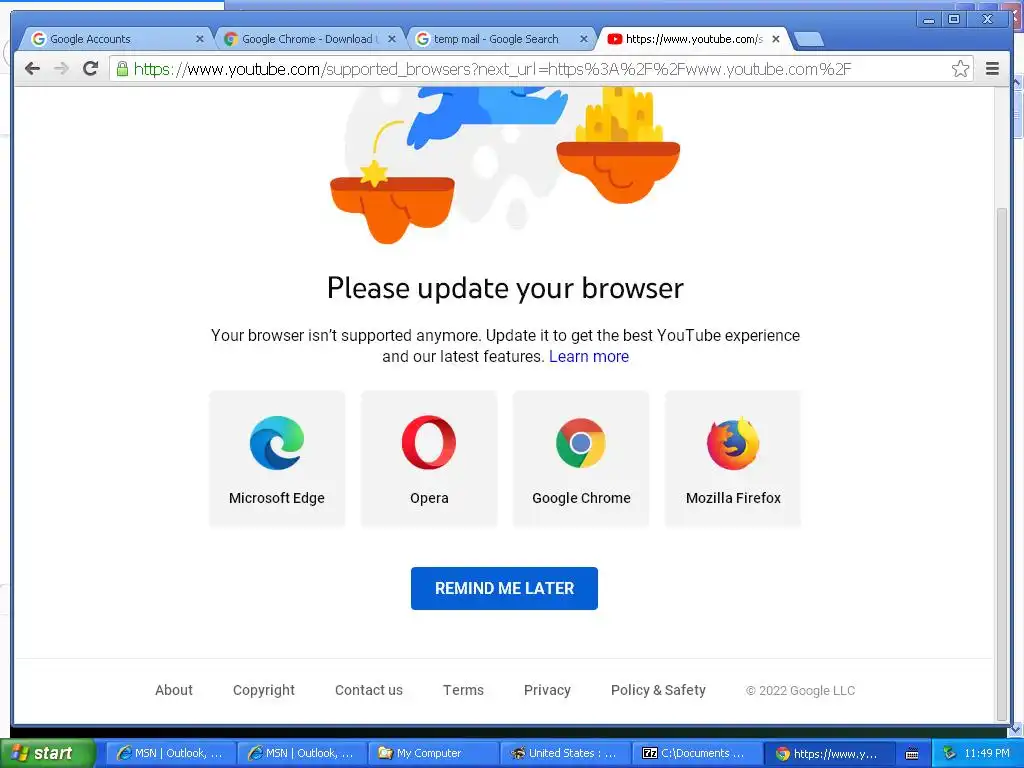Click the forward navigation arrow
This screenshot has height=768, width=1024.
[61, 69]
